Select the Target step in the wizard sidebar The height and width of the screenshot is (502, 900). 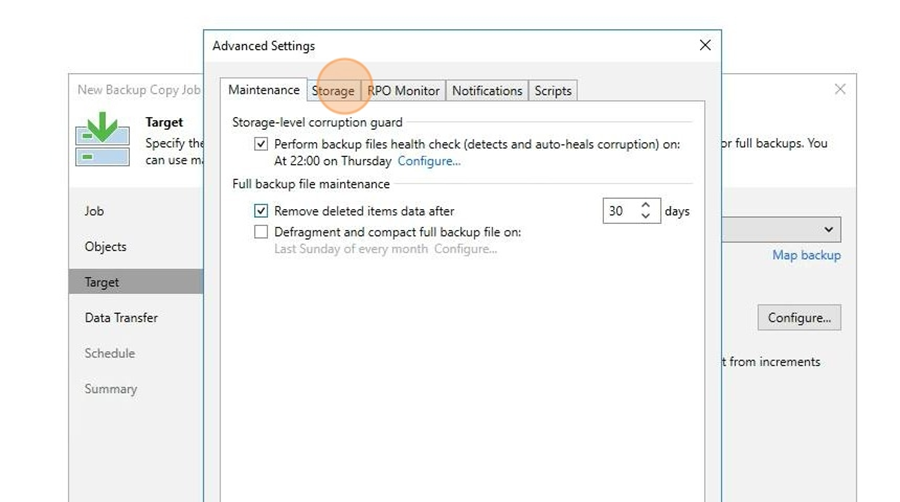(x=136, y=282)
